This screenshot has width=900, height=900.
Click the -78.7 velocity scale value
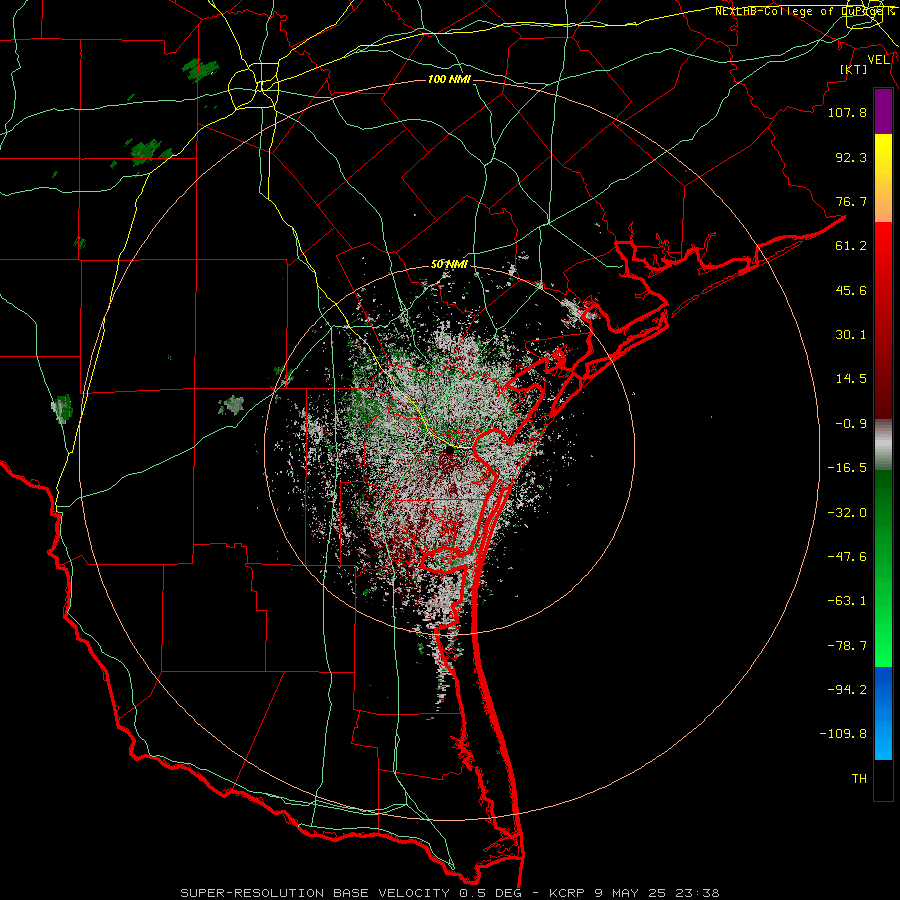click(847, 646)
